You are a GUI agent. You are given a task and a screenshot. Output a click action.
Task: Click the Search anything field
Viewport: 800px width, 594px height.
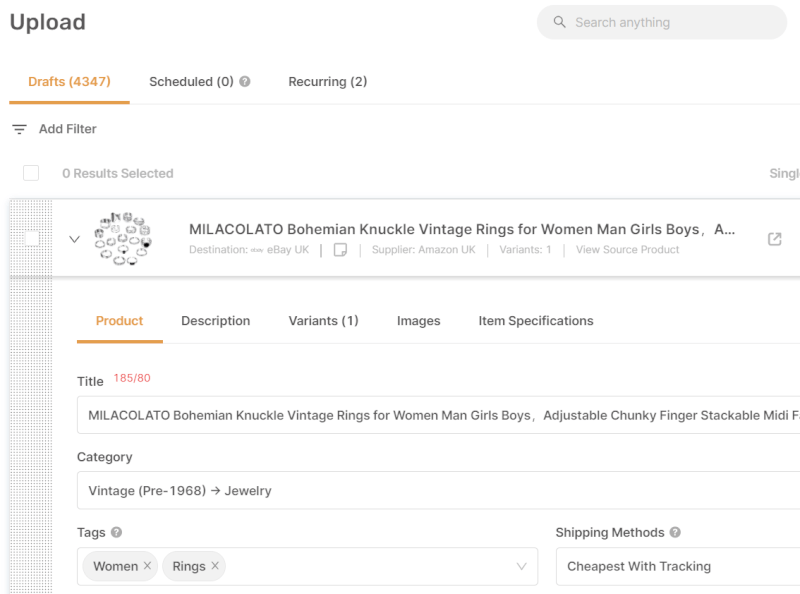click(x=661, y=22)
